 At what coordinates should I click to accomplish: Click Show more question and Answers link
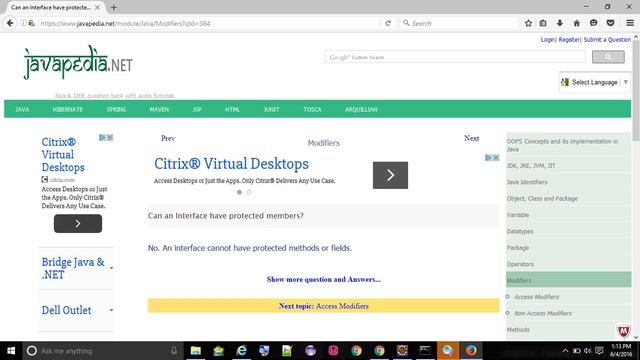pyautogui.click(x=324, y=280)
